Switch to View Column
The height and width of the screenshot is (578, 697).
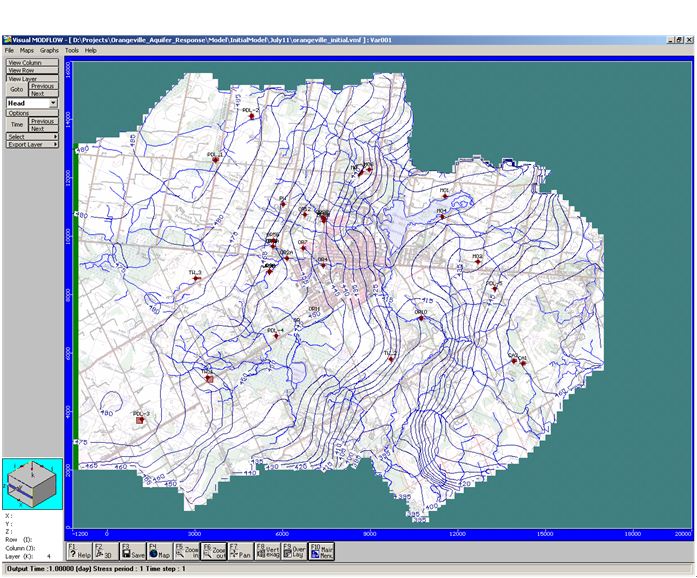point(32,63)
